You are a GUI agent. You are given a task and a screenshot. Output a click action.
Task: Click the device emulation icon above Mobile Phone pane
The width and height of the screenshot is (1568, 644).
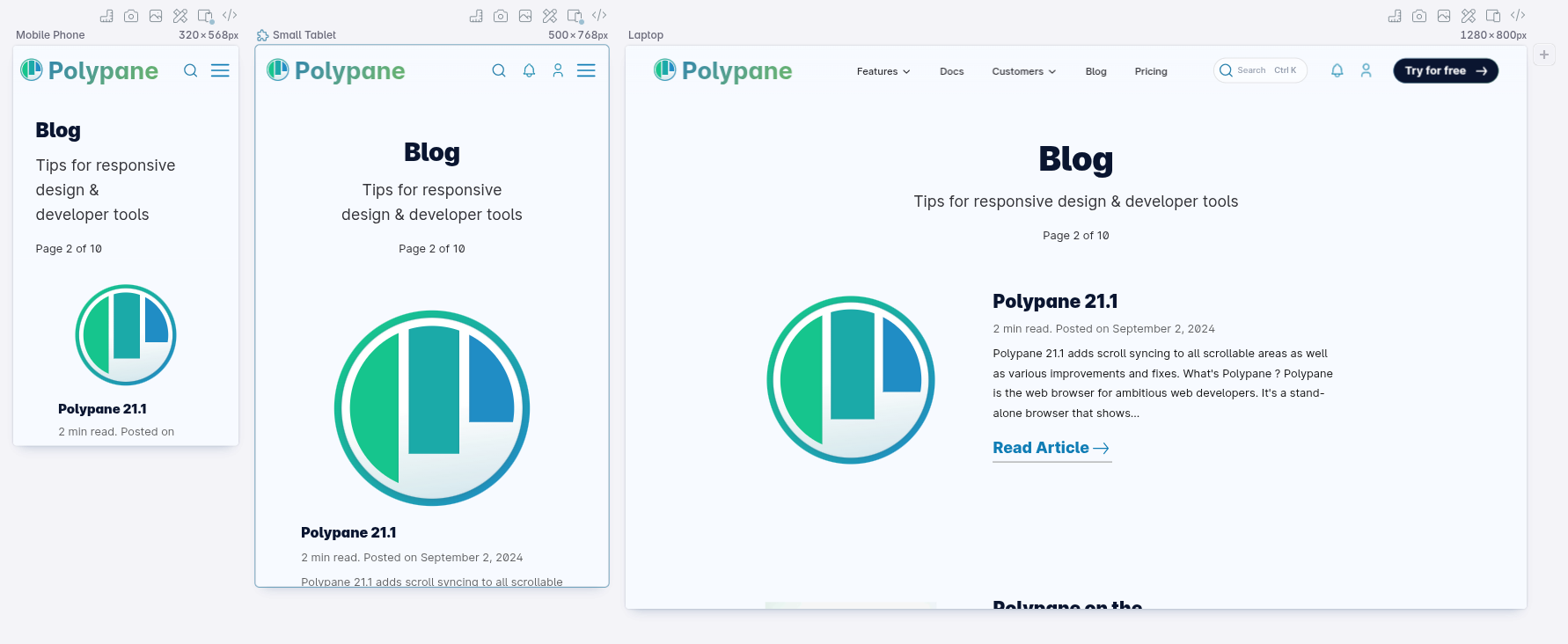[x=206, y=16]
